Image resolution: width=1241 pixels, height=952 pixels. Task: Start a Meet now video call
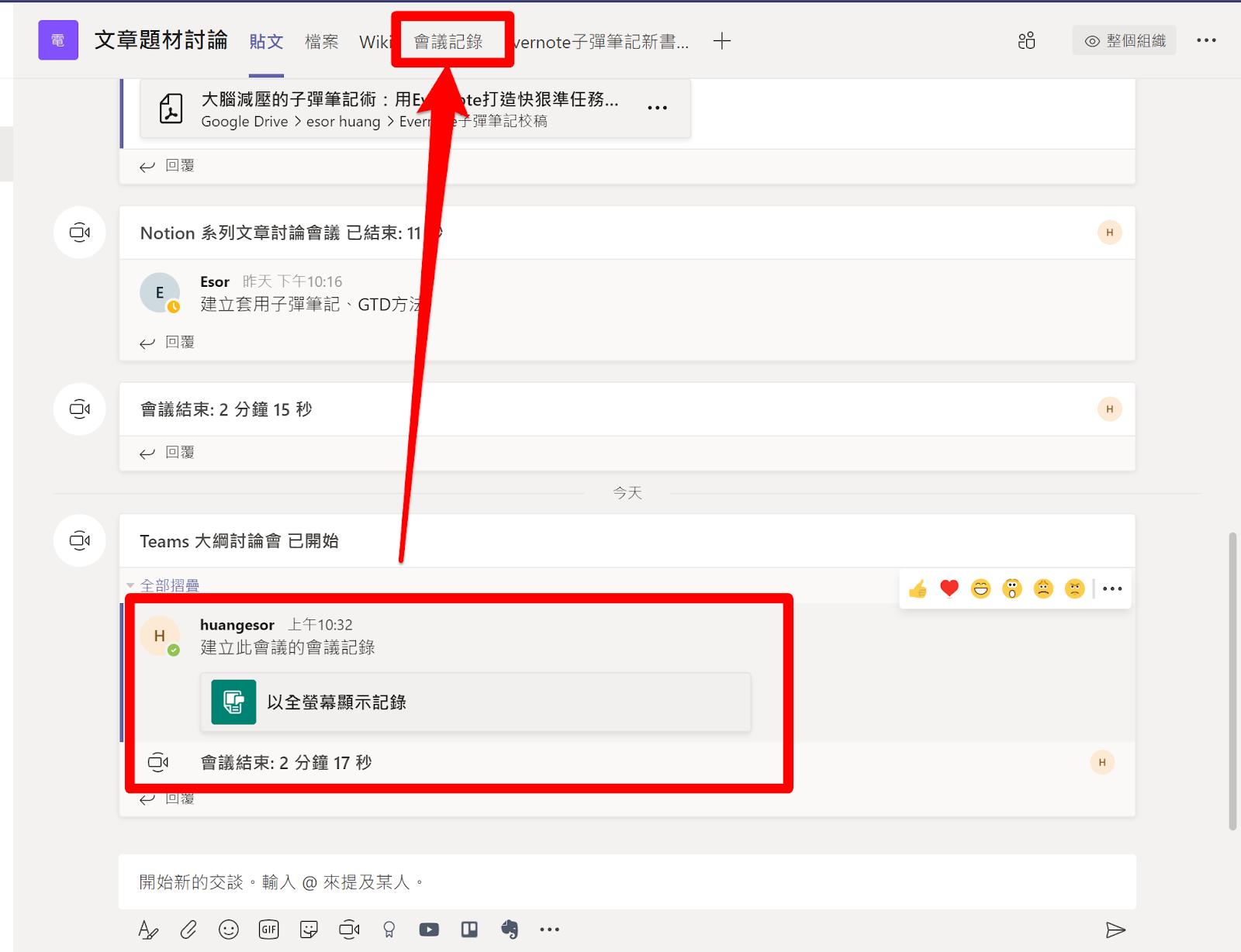(349, 930)
